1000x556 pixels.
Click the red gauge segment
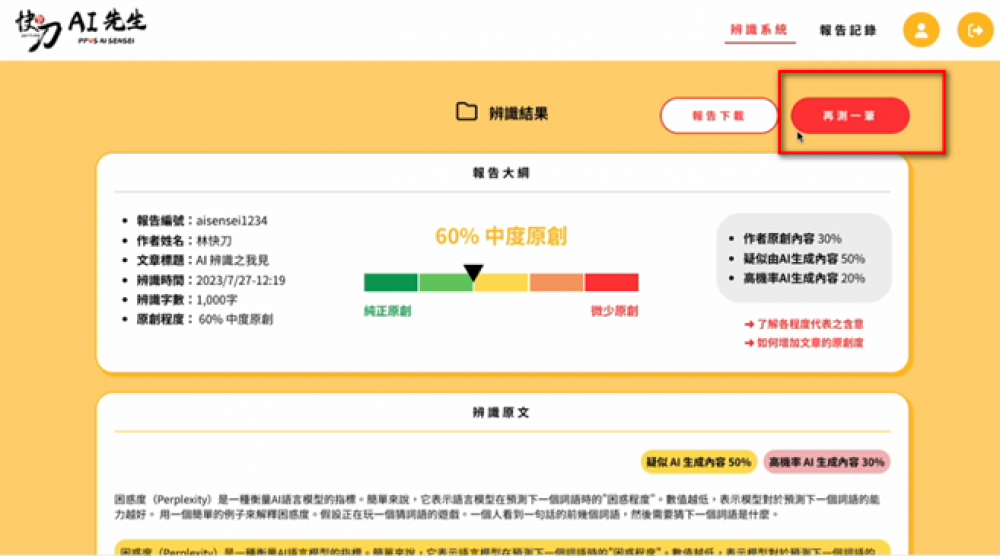point(611,283)
